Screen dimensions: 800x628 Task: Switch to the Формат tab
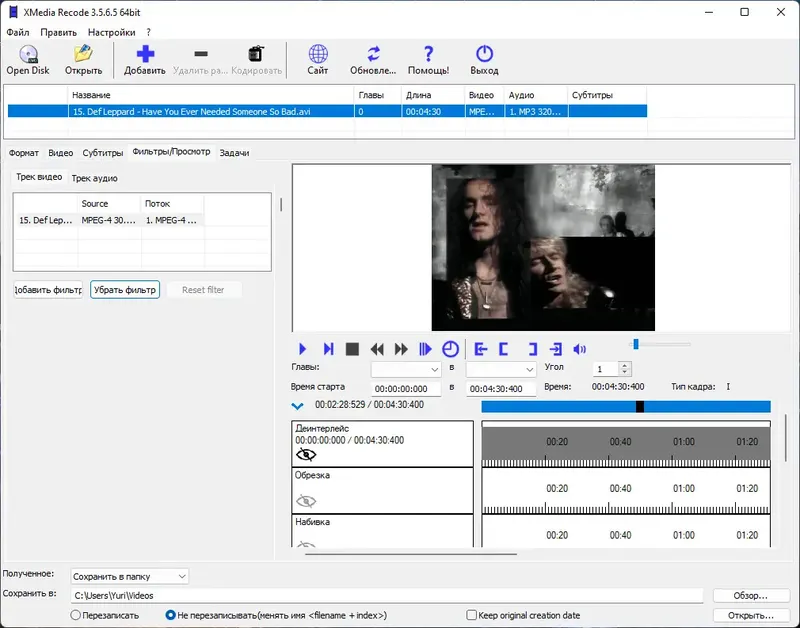[x=23, y=153]
